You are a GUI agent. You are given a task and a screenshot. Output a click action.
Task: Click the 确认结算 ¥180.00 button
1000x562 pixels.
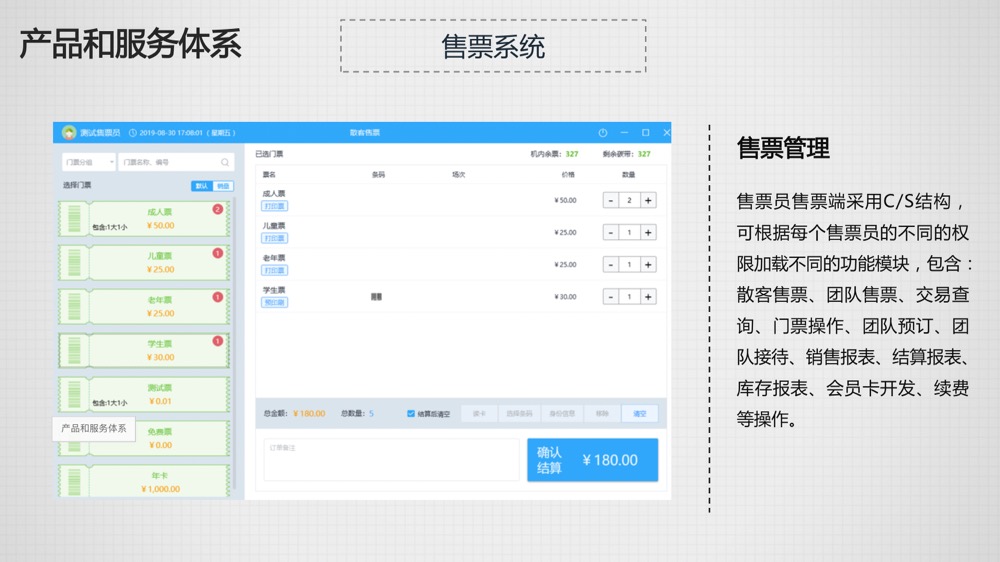592,459
